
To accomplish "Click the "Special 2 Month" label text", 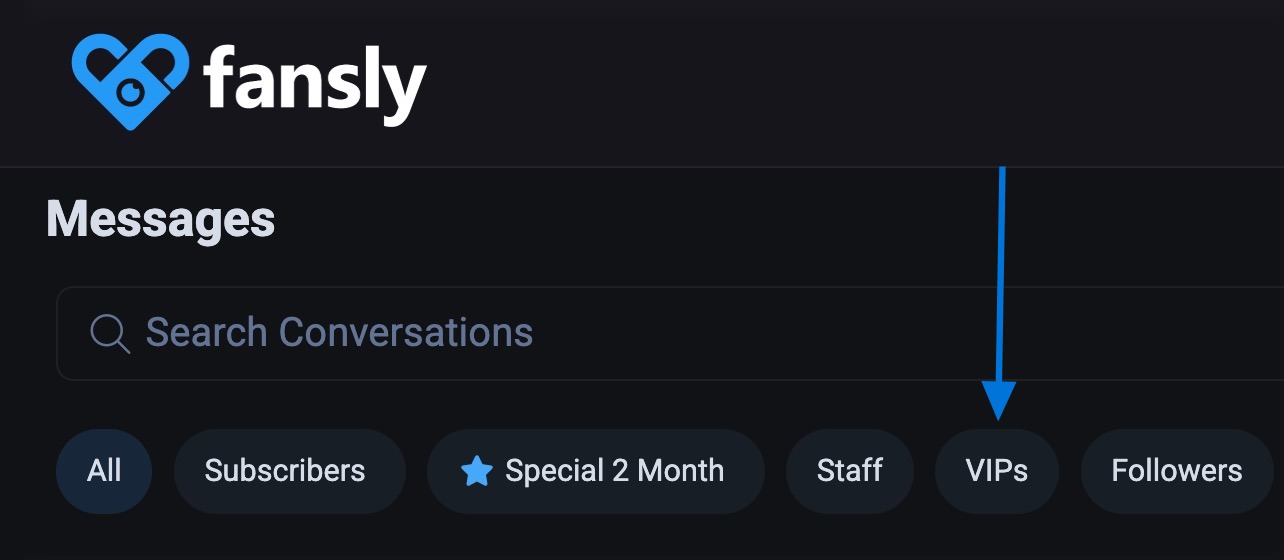I will (x=614, y=471).
